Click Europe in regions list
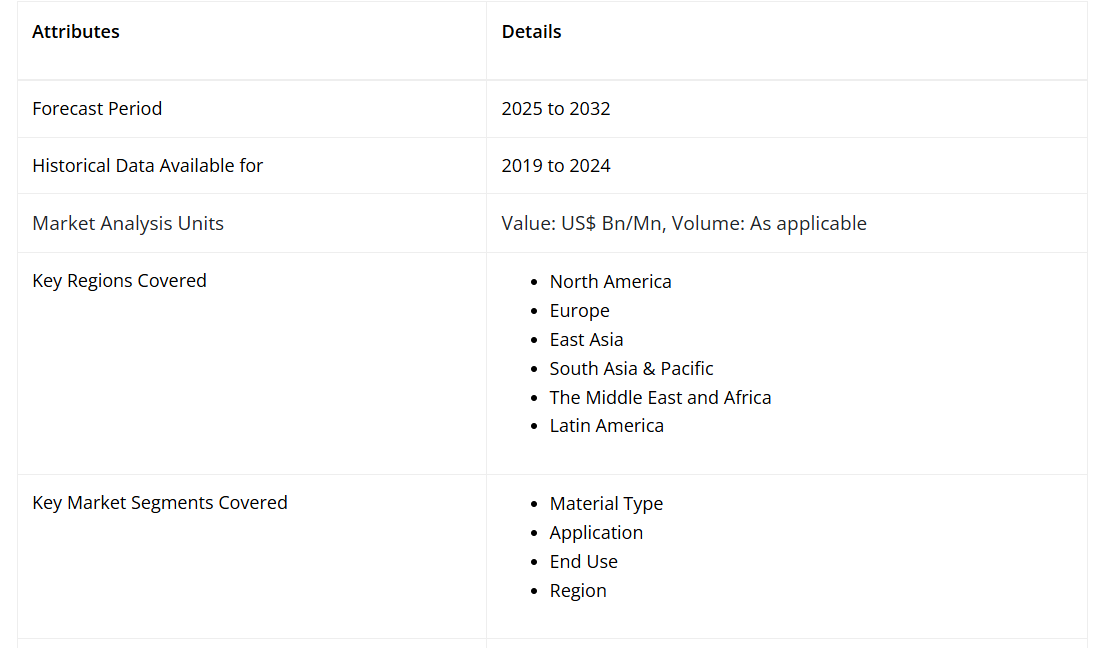 pyautogui.click(x=579, y=311)
